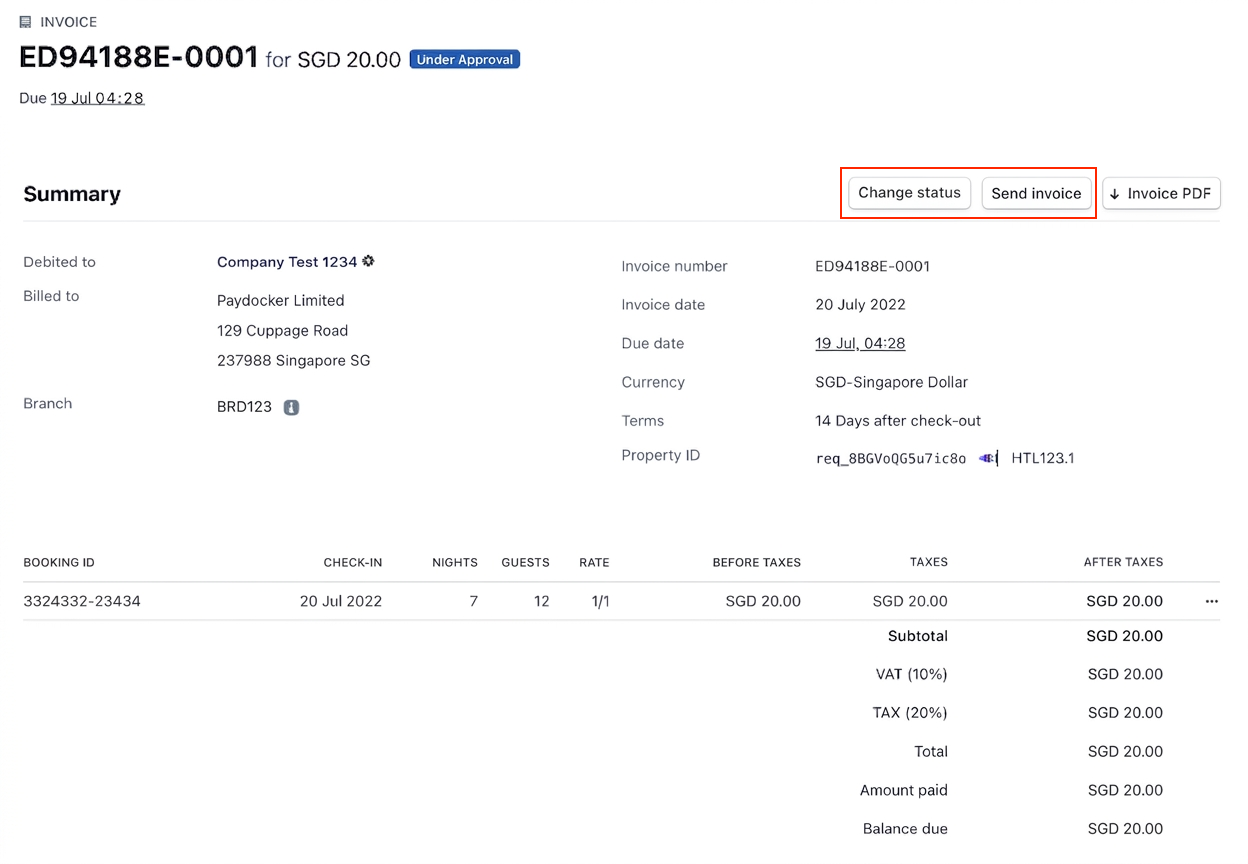Download the Invoice PDF
This screenshot has width=1248, height=864.
pyautogui.click(x=1161, y=193)
